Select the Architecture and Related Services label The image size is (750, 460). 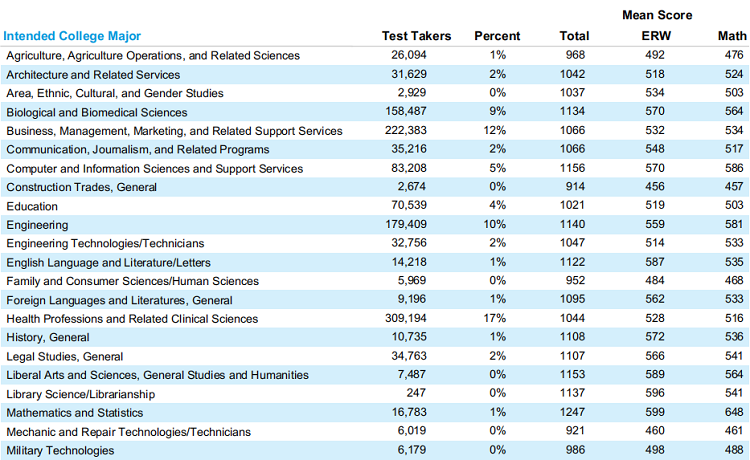click(93, 75)
